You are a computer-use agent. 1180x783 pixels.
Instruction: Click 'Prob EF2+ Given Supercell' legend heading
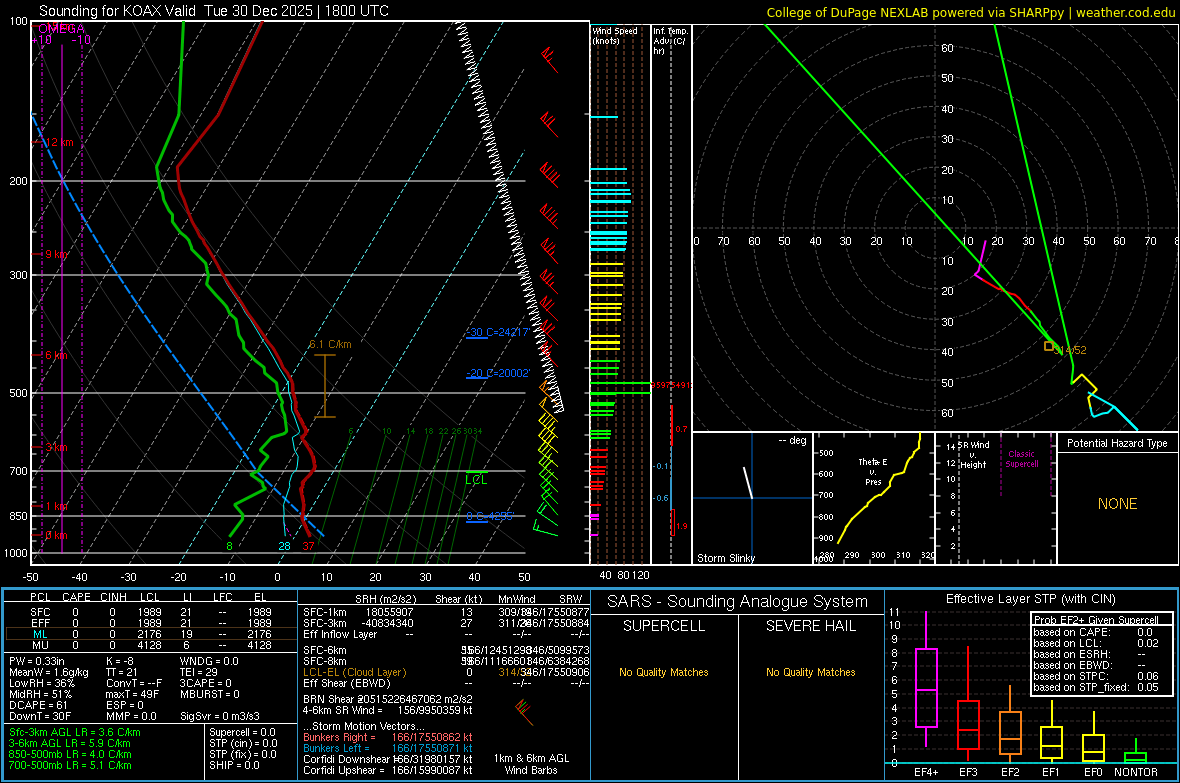click(1096, 620)
